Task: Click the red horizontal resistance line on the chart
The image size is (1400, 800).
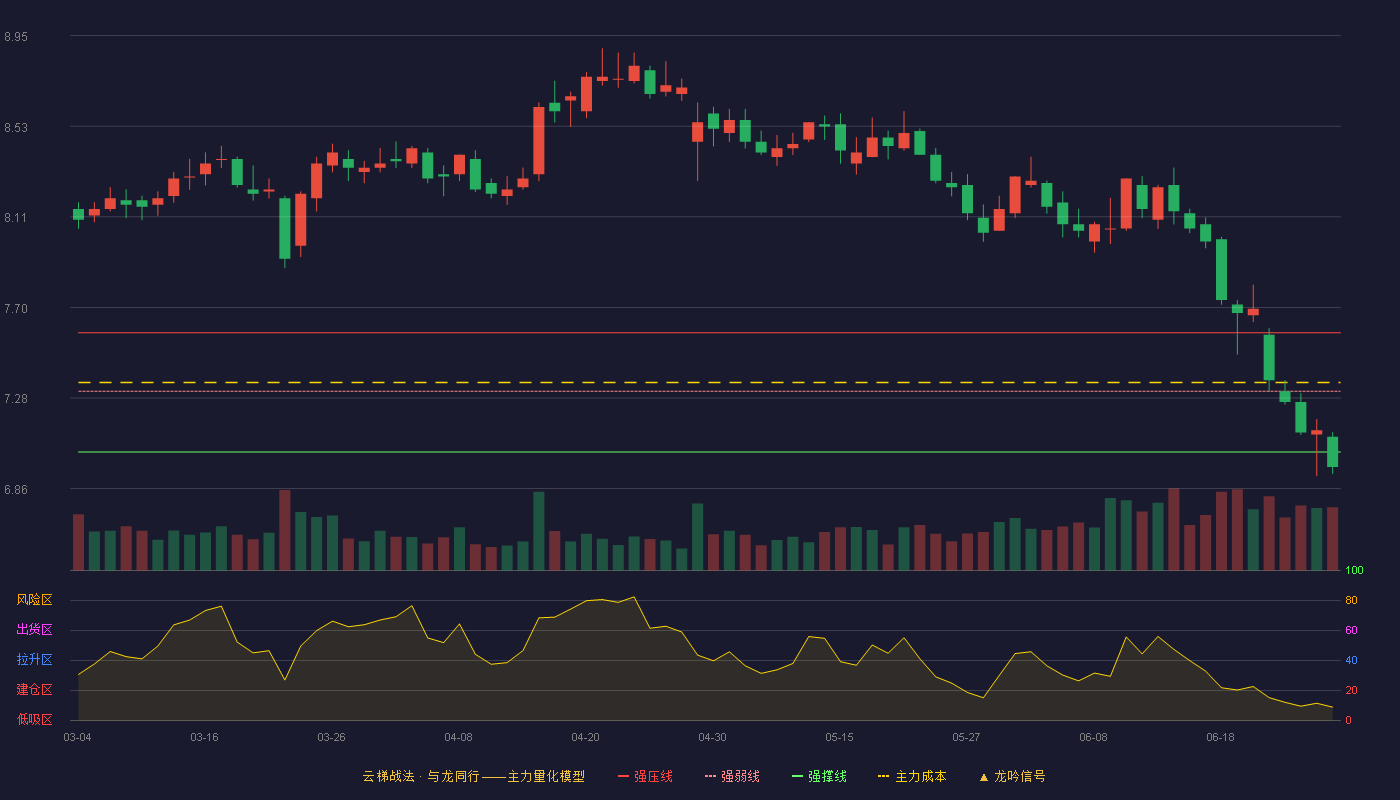Action: pyautogui.click(x=709, y=332)
